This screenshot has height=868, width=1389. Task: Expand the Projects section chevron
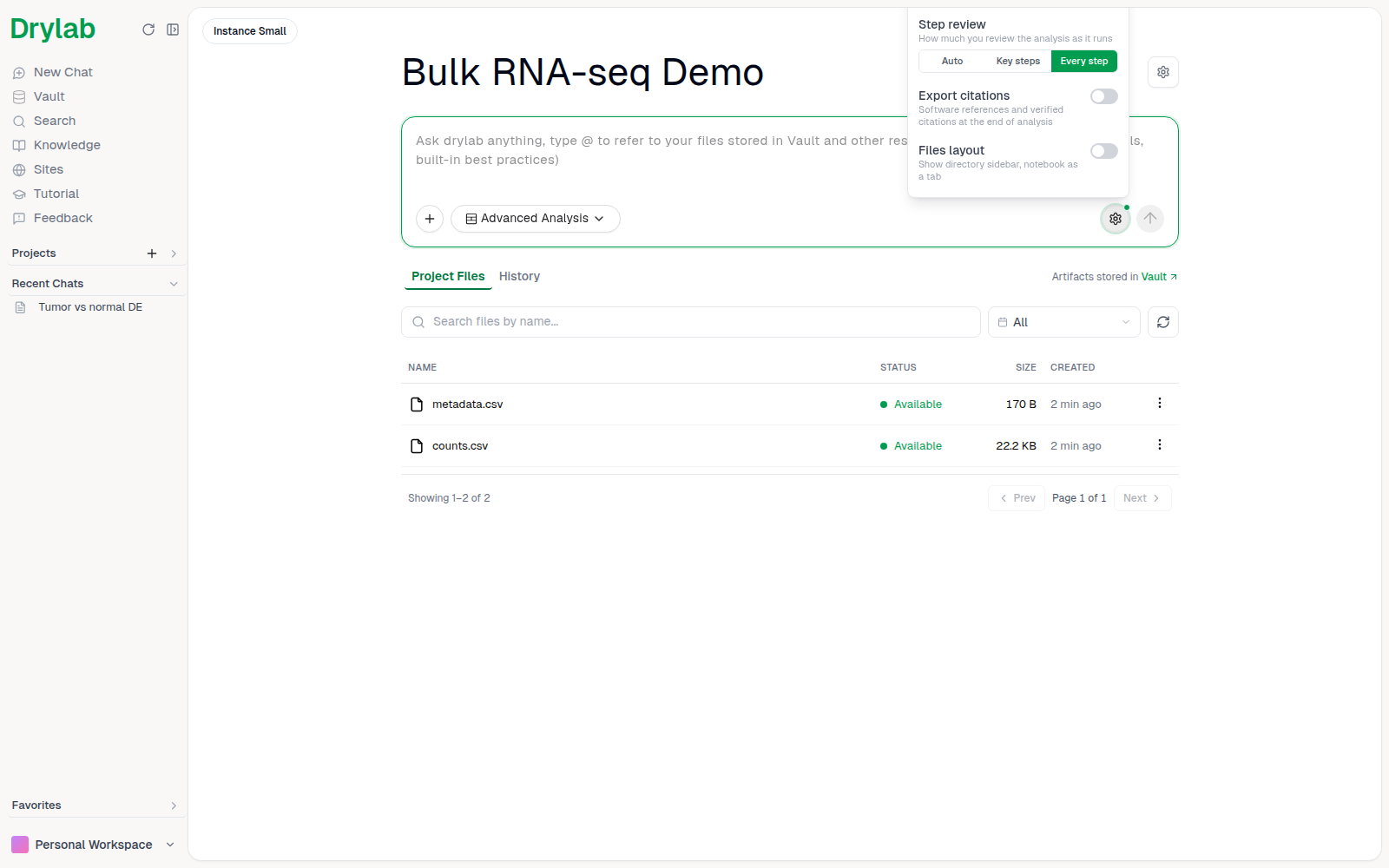[x=174, y=253]
